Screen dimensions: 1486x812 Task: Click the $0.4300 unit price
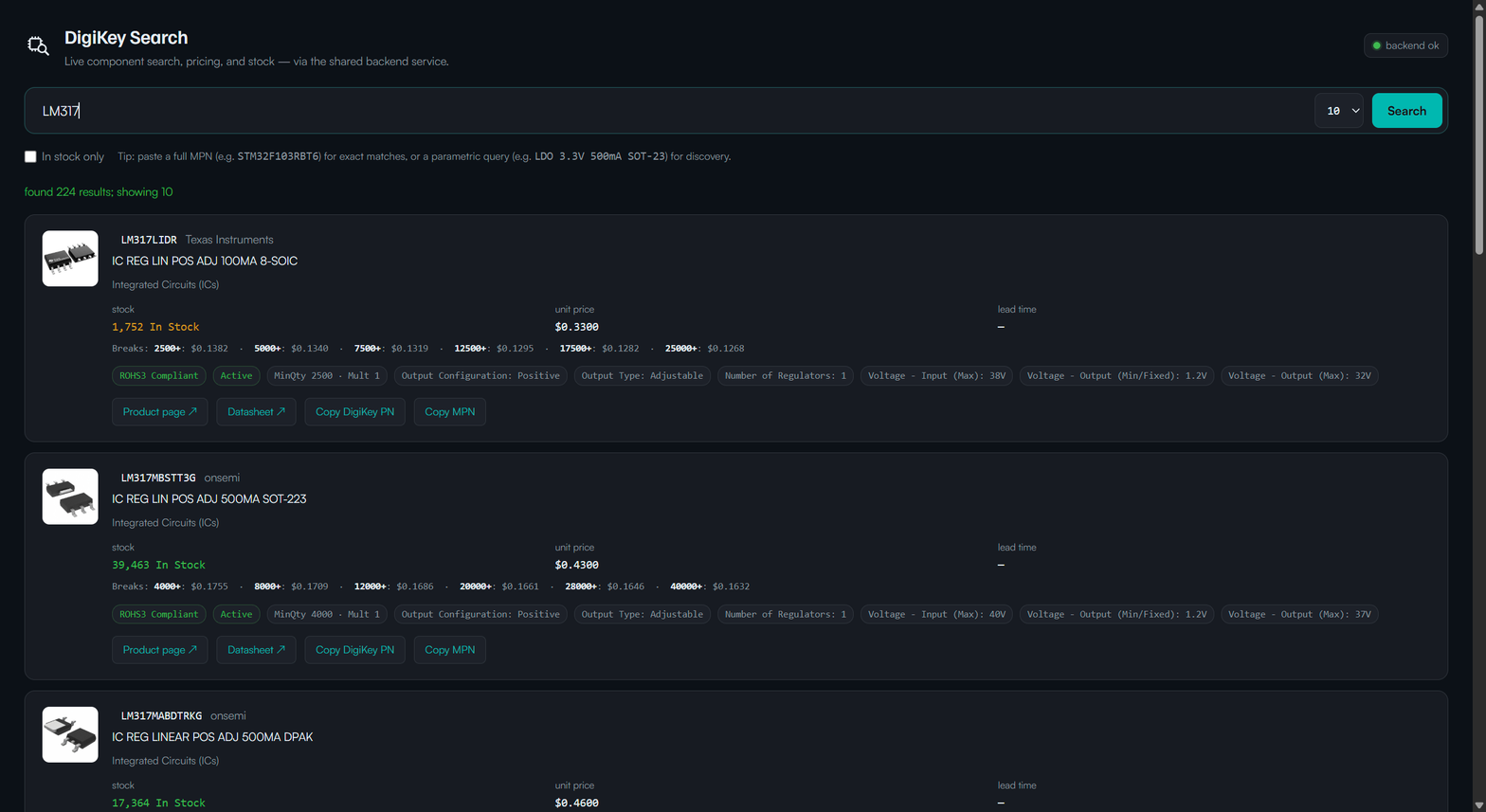(x=577, y=565)
